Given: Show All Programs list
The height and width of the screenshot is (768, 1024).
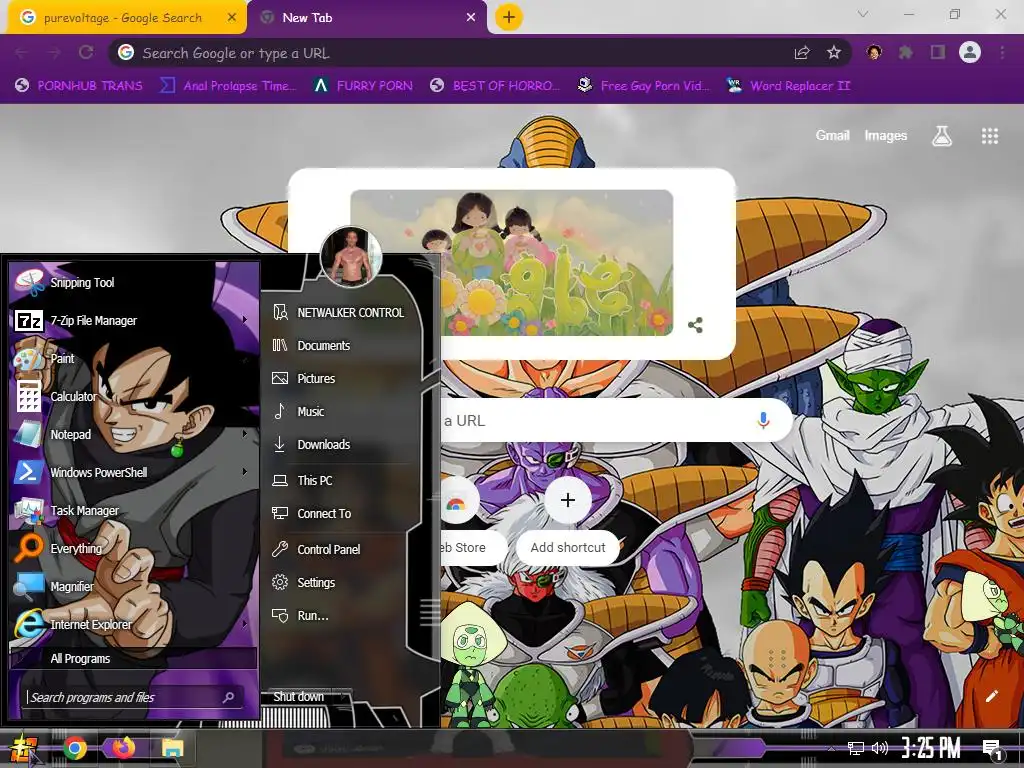Looking at the screenshot, I should 134,658.
